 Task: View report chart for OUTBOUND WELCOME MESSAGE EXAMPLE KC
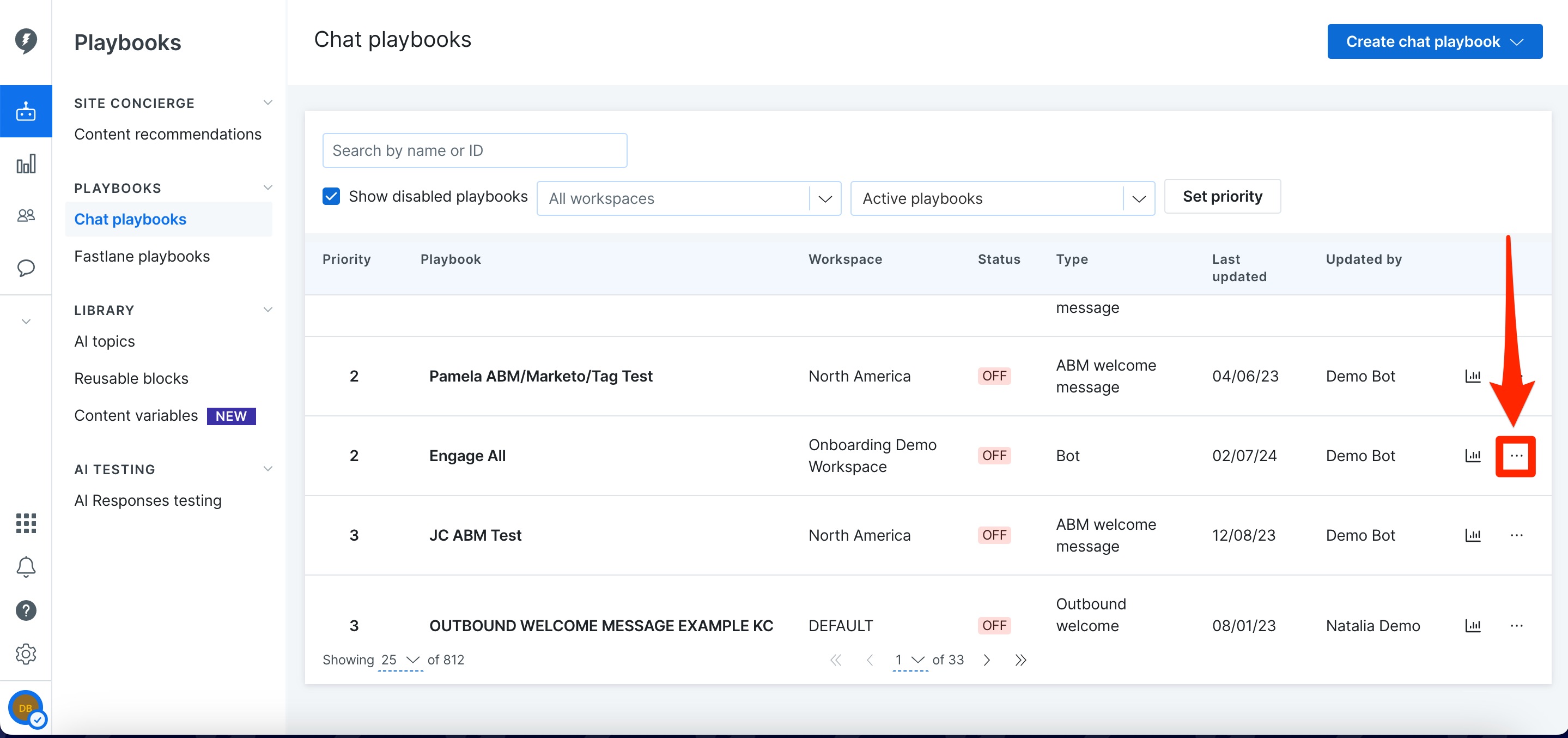(1473, 625)
